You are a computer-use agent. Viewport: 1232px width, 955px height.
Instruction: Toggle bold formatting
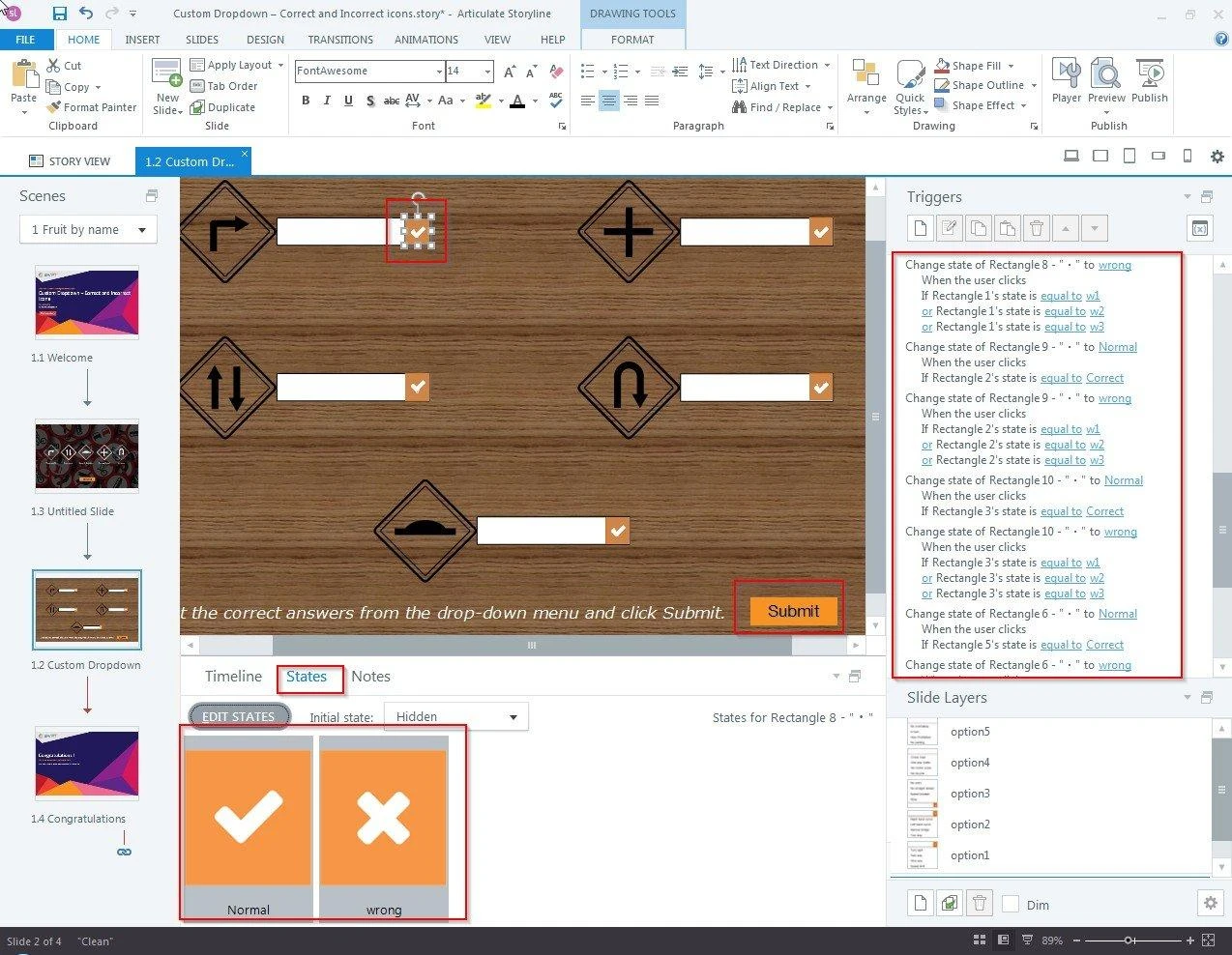(x=306, y=101)
